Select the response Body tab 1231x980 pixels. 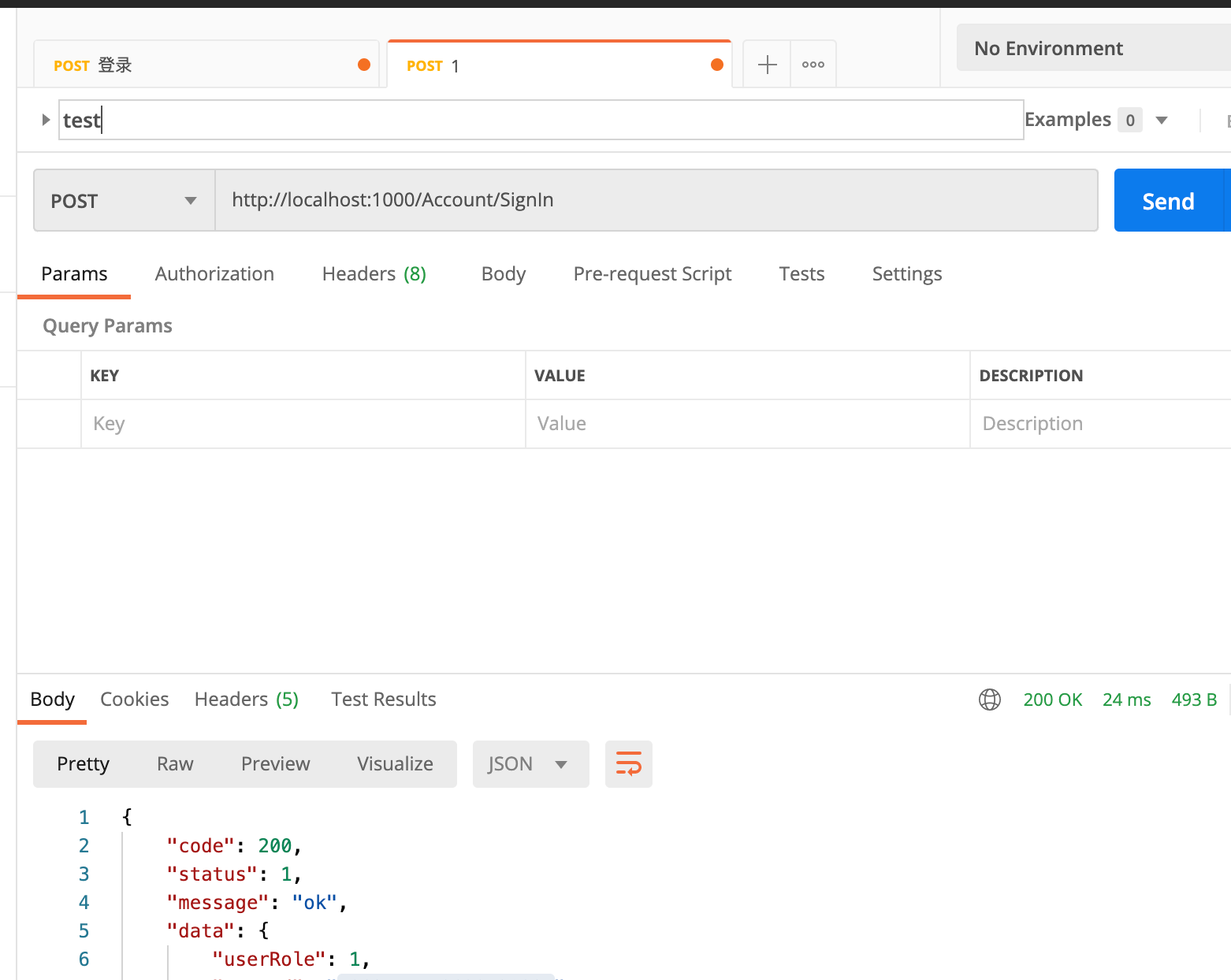tap(52, 700)
